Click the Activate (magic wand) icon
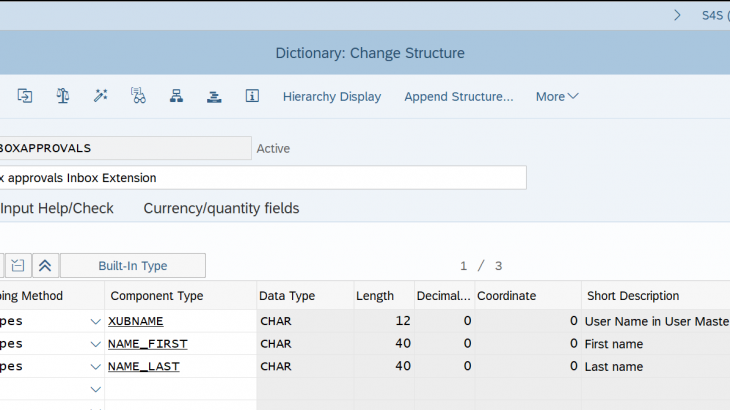Image resolution: width=730 pixels, height=410 pixels. [x=101, y=96]
